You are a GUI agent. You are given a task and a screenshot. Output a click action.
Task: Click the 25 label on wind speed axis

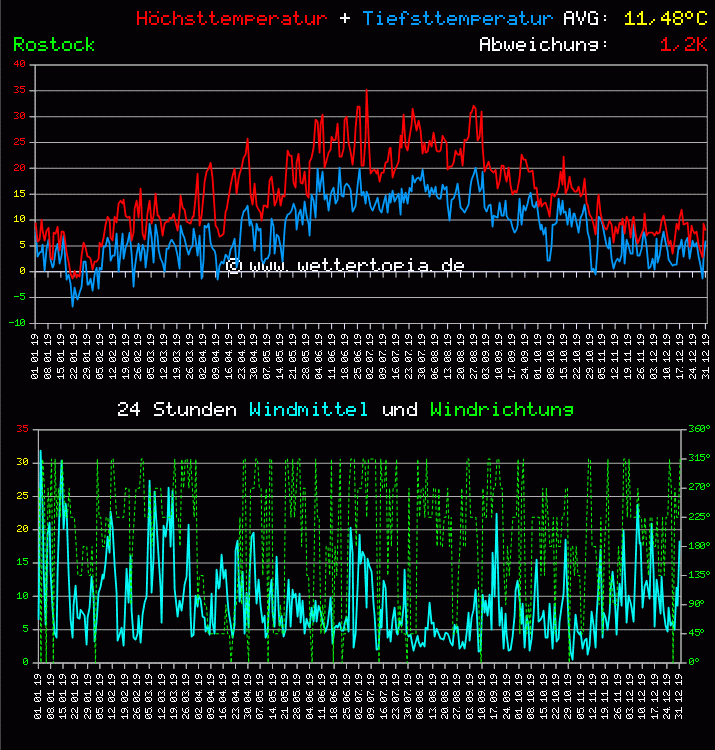(x=22, y=496)
